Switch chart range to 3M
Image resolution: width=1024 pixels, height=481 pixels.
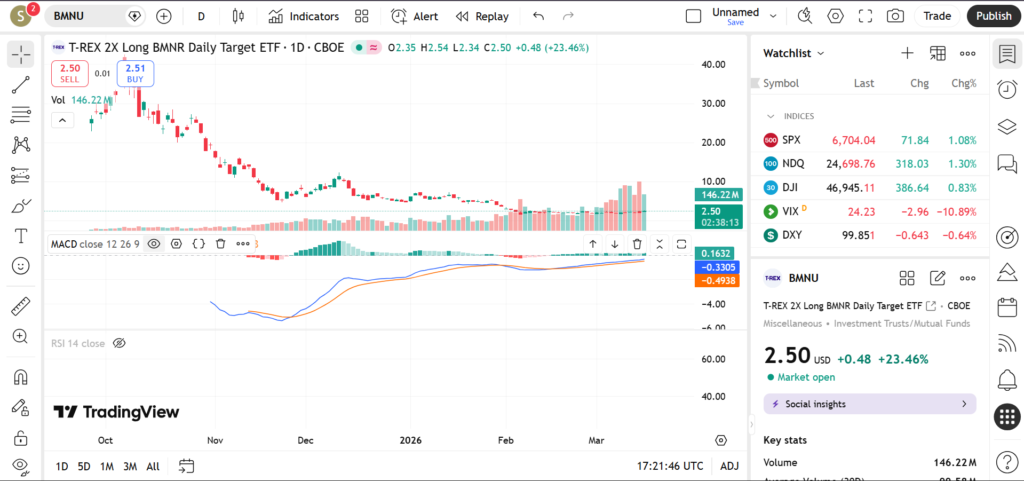pyautogui.click(x=130, y=466)
